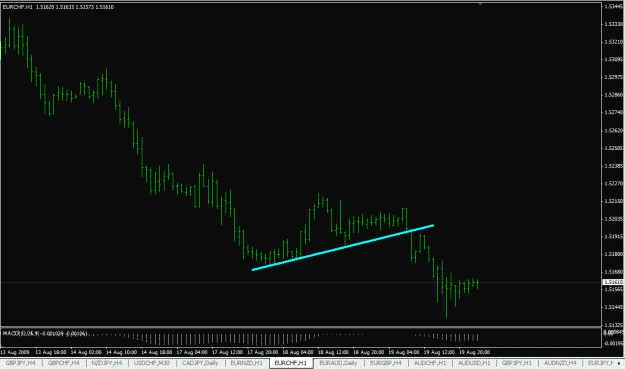The image size is (625, 369).
Task: Click the tab strip scroll arrow
Action: click(619, 363)
